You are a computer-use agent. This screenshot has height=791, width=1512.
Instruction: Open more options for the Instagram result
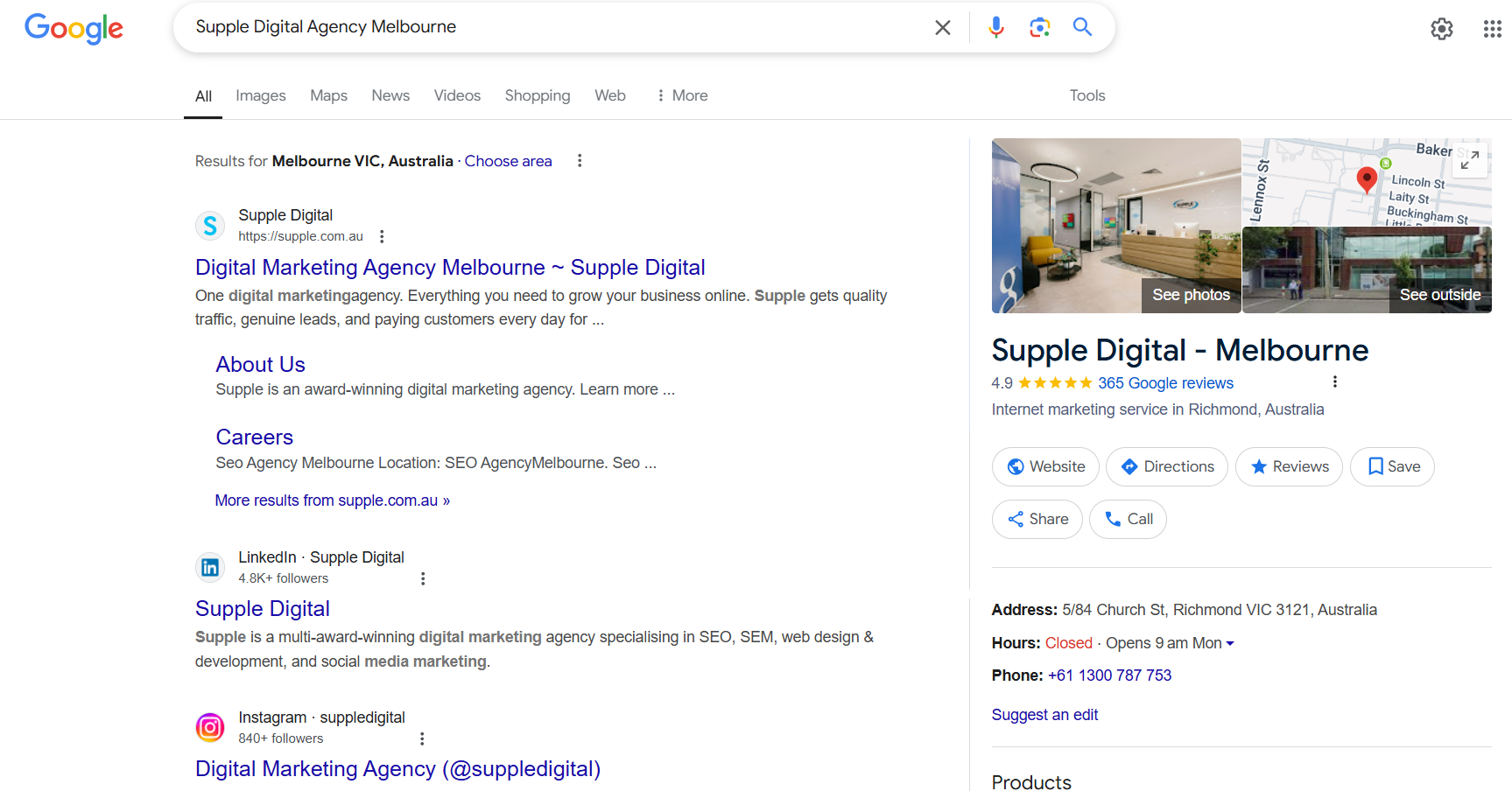coord(422,738)
